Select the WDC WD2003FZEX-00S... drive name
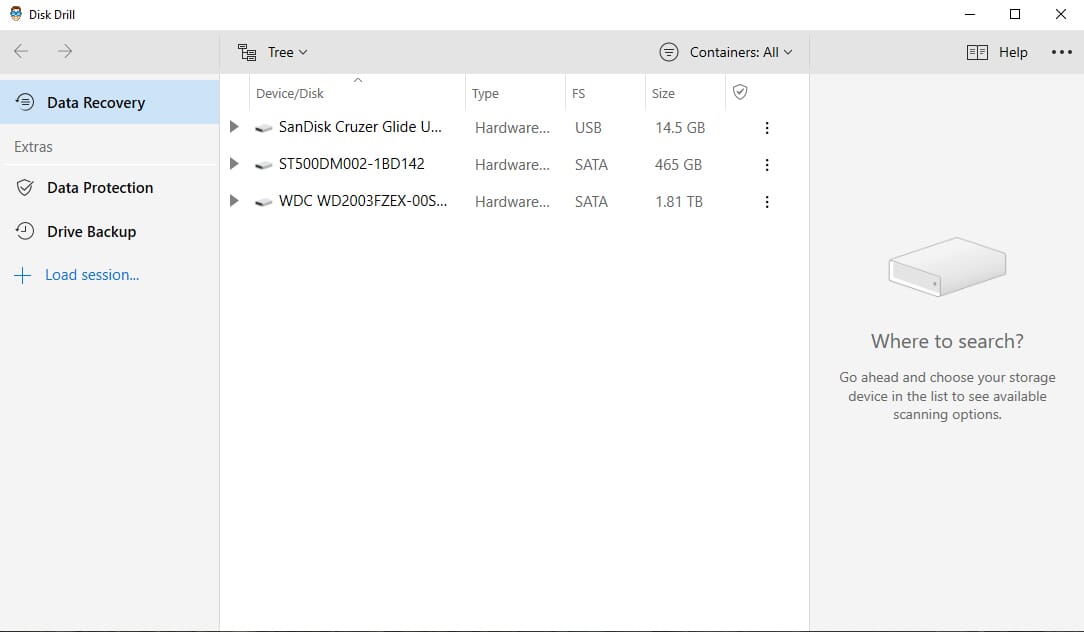1084x632 pixels. tap(362, 201)
